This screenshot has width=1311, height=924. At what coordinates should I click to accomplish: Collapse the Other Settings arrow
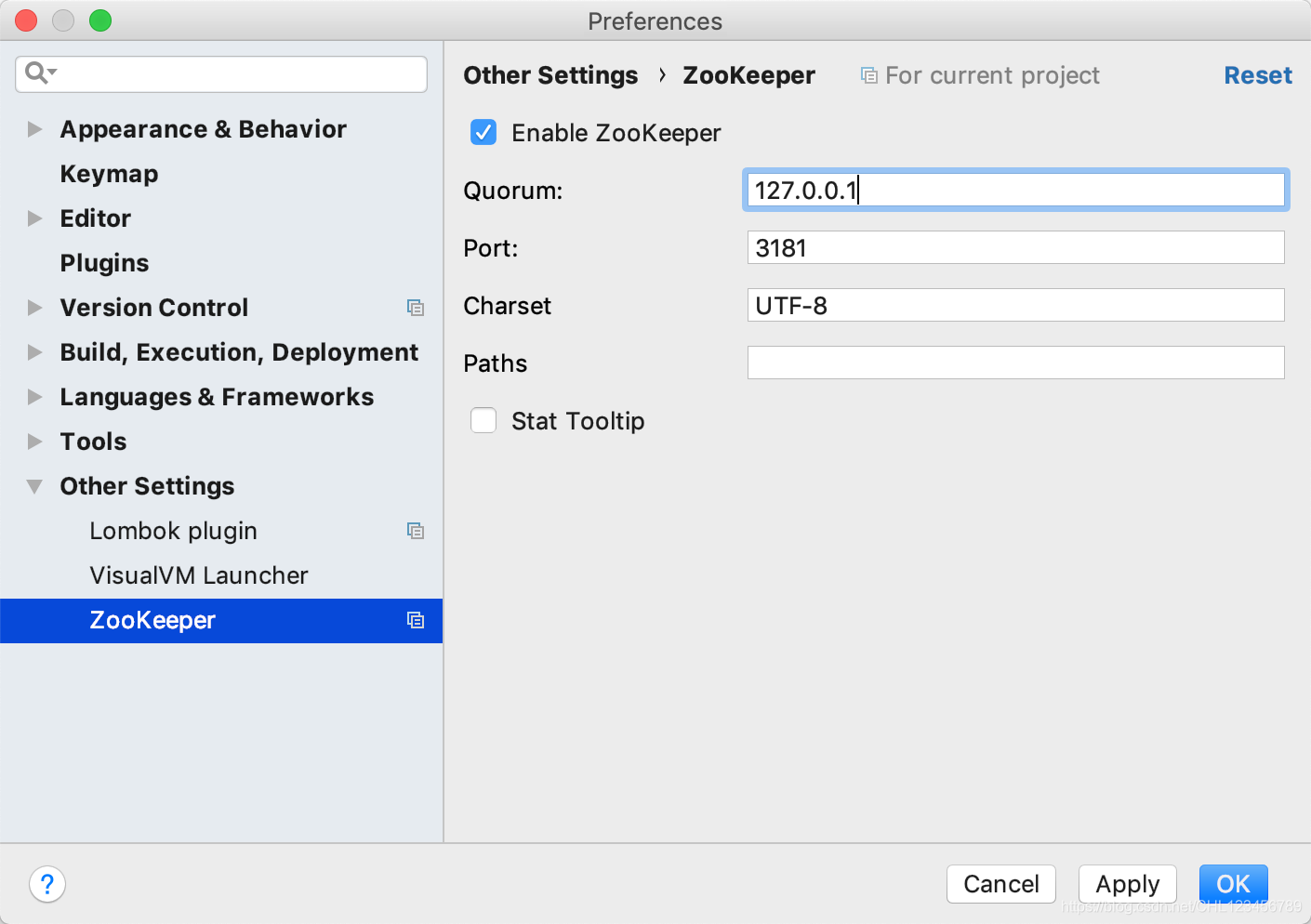(35, 486)
